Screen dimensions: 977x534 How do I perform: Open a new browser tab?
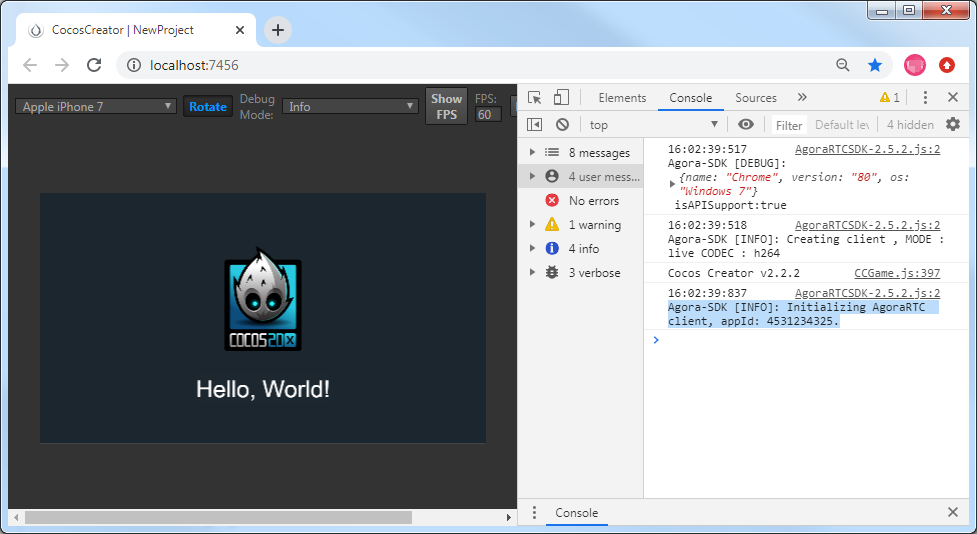tap(278, 30)
